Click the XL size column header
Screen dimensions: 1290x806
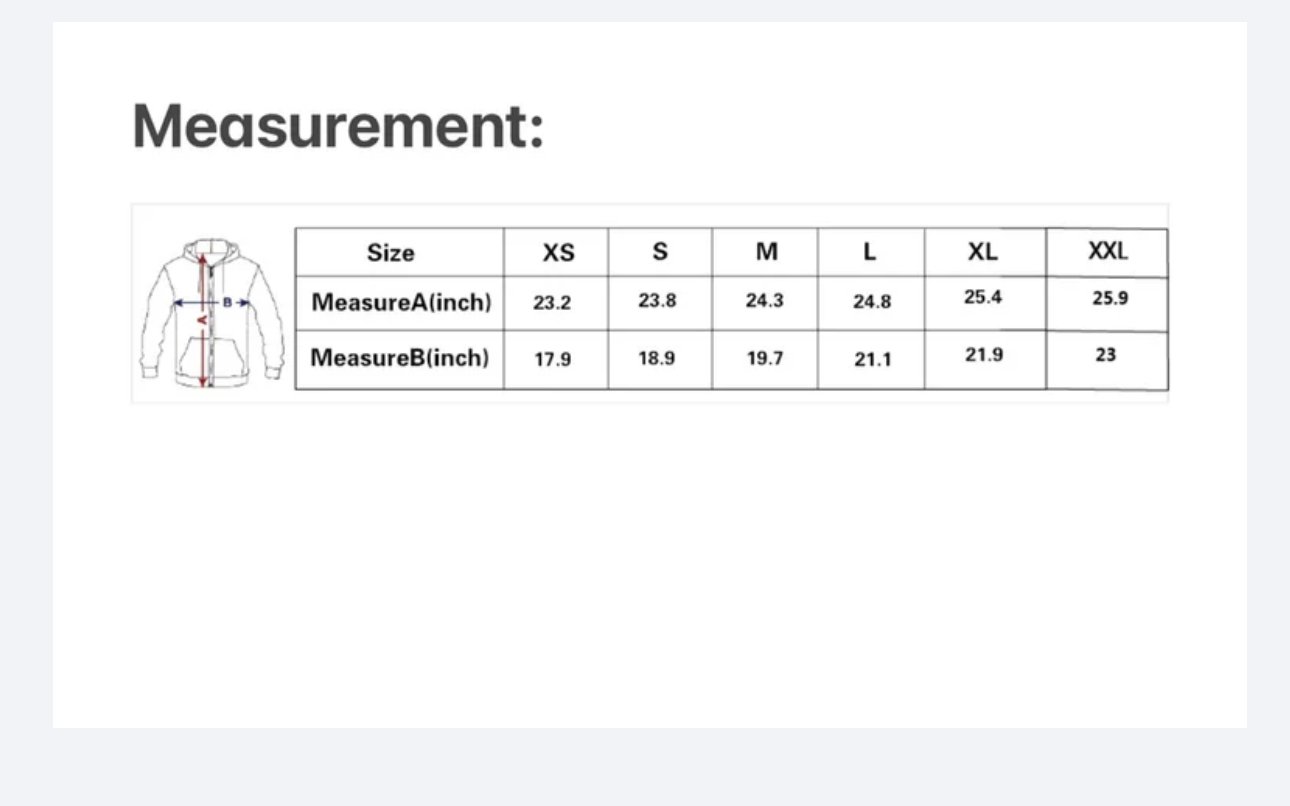coord(982,252)
